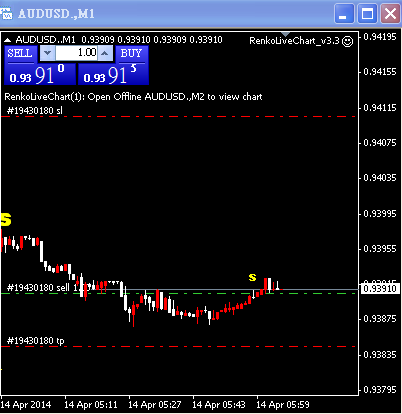Click the chart window icon in title bar
The width and height of the screenshot is (402, 414).
(6, 14)
